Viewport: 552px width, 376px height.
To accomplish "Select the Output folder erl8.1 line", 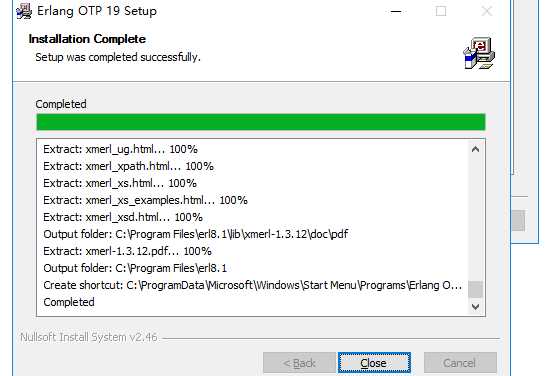I will tap(135, 268).
